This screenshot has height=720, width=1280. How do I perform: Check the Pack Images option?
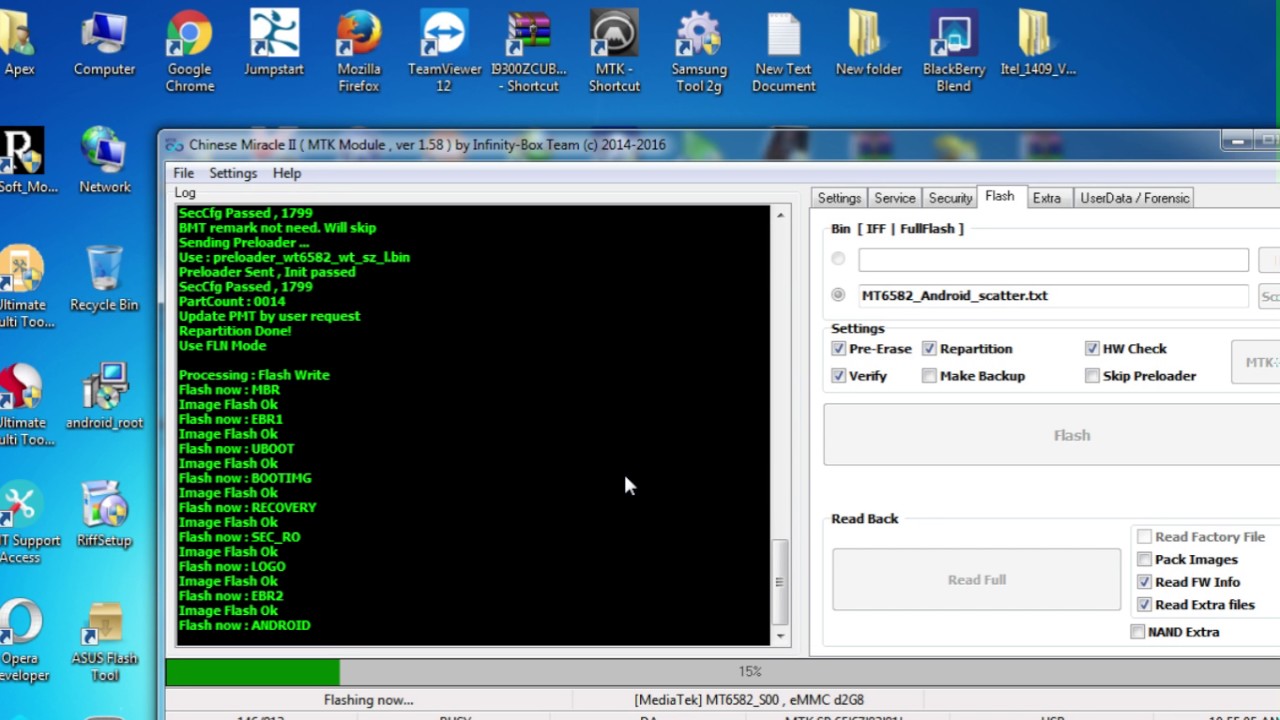click(x=1144, y=559)
